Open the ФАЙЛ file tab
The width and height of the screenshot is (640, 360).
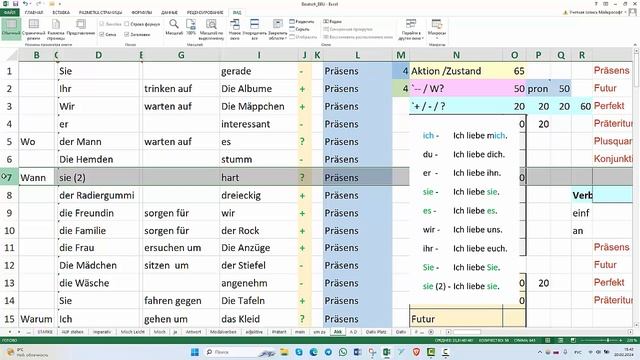tap(9, 12)
